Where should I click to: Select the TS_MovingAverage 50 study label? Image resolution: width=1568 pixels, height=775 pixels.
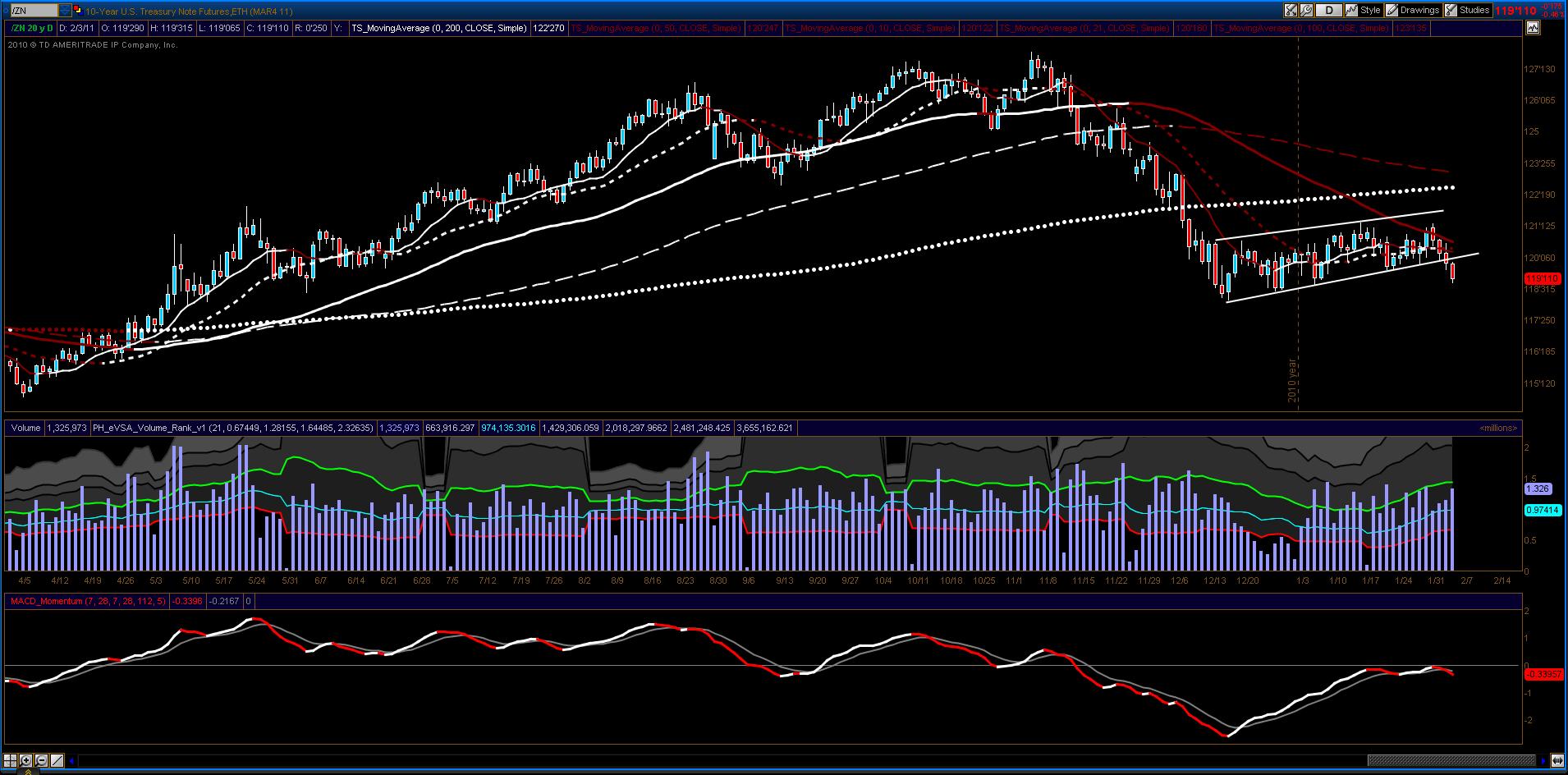coord(656,28)
